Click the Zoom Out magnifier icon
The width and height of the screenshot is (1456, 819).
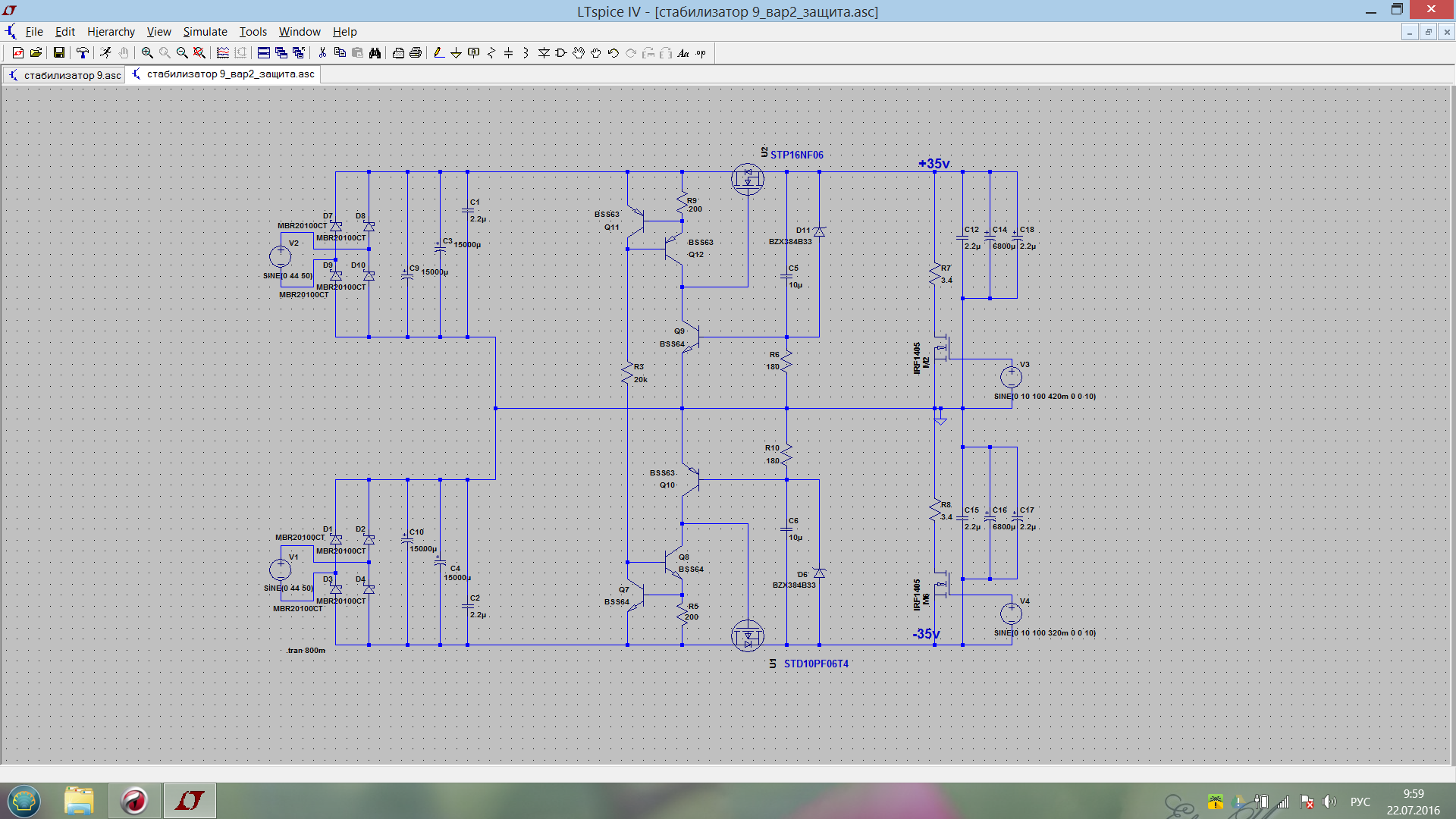coord(182,53)
